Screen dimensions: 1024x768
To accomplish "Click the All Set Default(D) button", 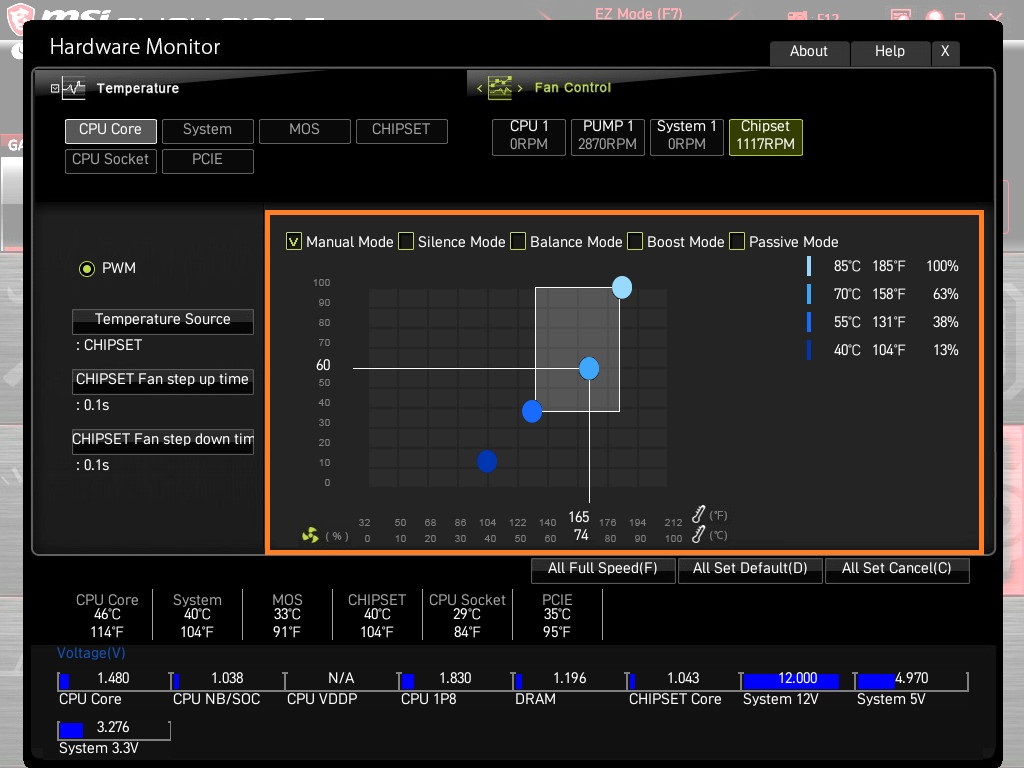I will [x=750, y=569].
